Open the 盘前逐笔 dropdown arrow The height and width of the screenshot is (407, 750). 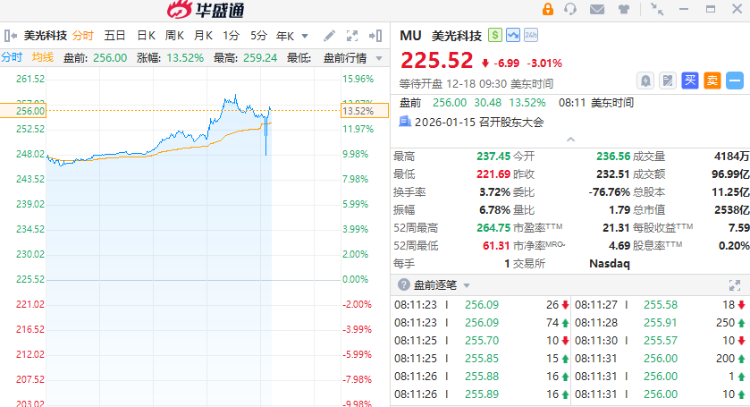click(x=466, y=286)
